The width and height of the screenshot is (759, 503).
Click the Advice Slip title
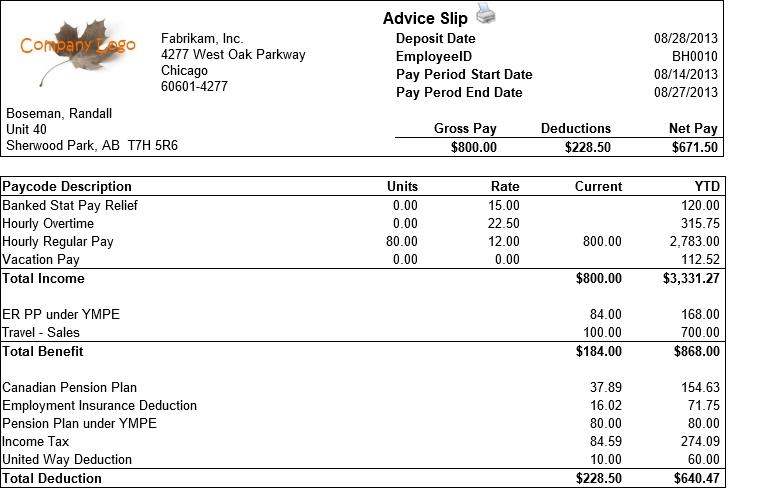click(423, 19)
